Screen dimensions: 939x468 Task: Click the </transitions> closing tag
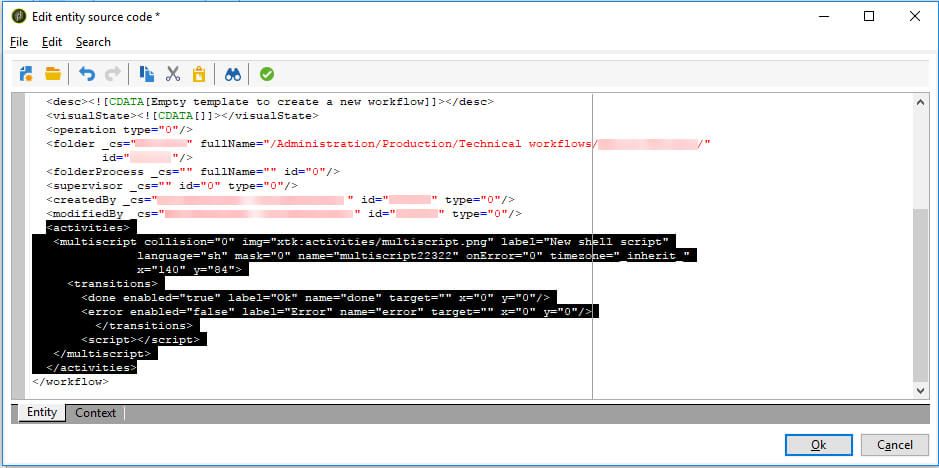point(144,326)
